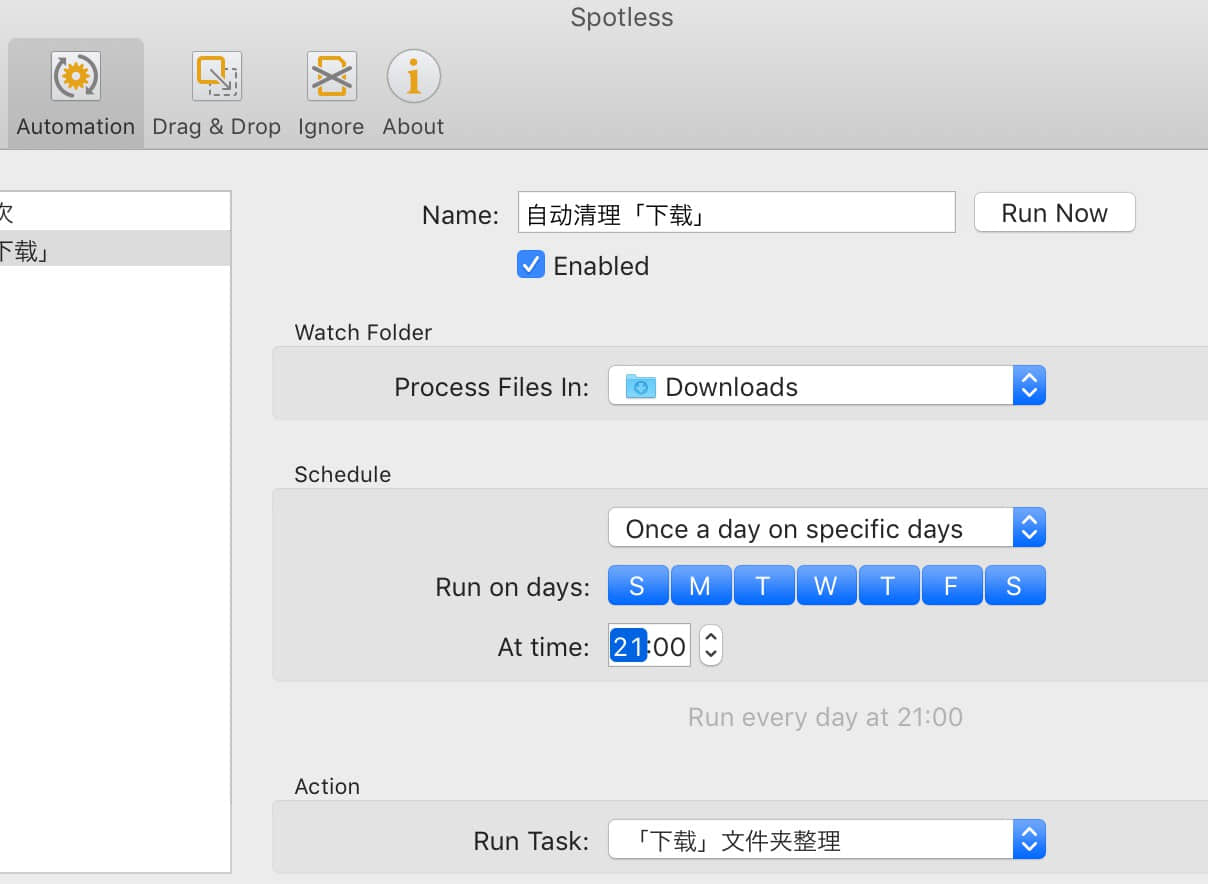Toggle Sunday in Run on days
Screen dimensions: 1208x884
(637, 586)
